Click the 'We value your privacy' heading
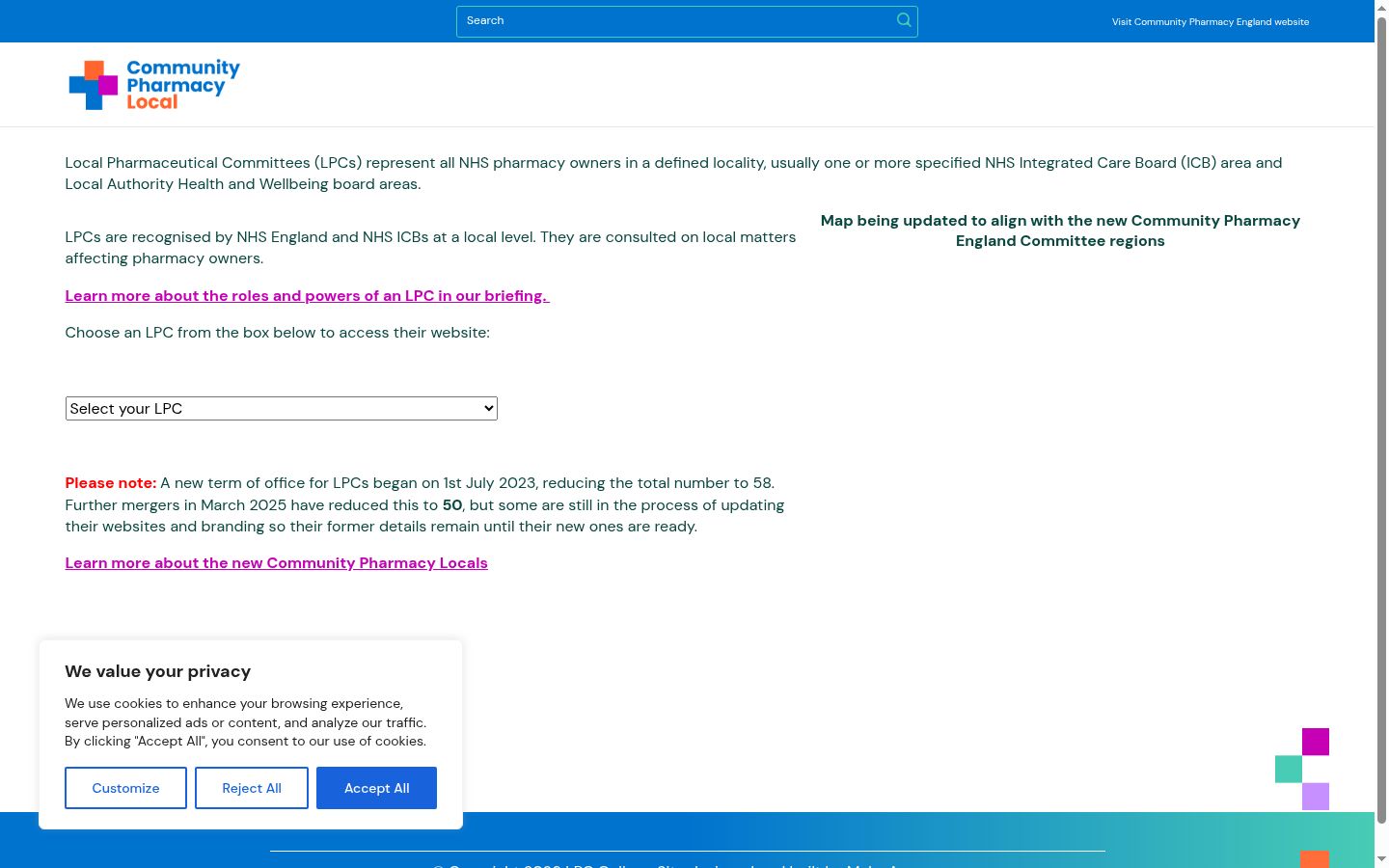This screenshot has height=868, width=1389. 157,671
